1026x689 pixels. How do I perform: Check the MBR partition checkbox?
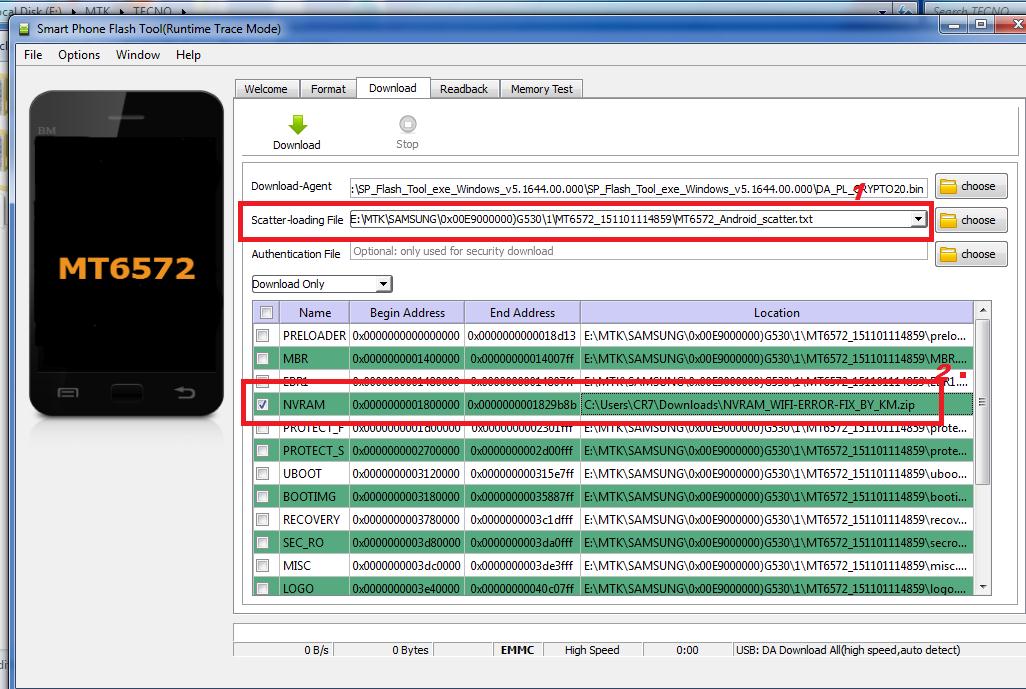pos(262,359)
